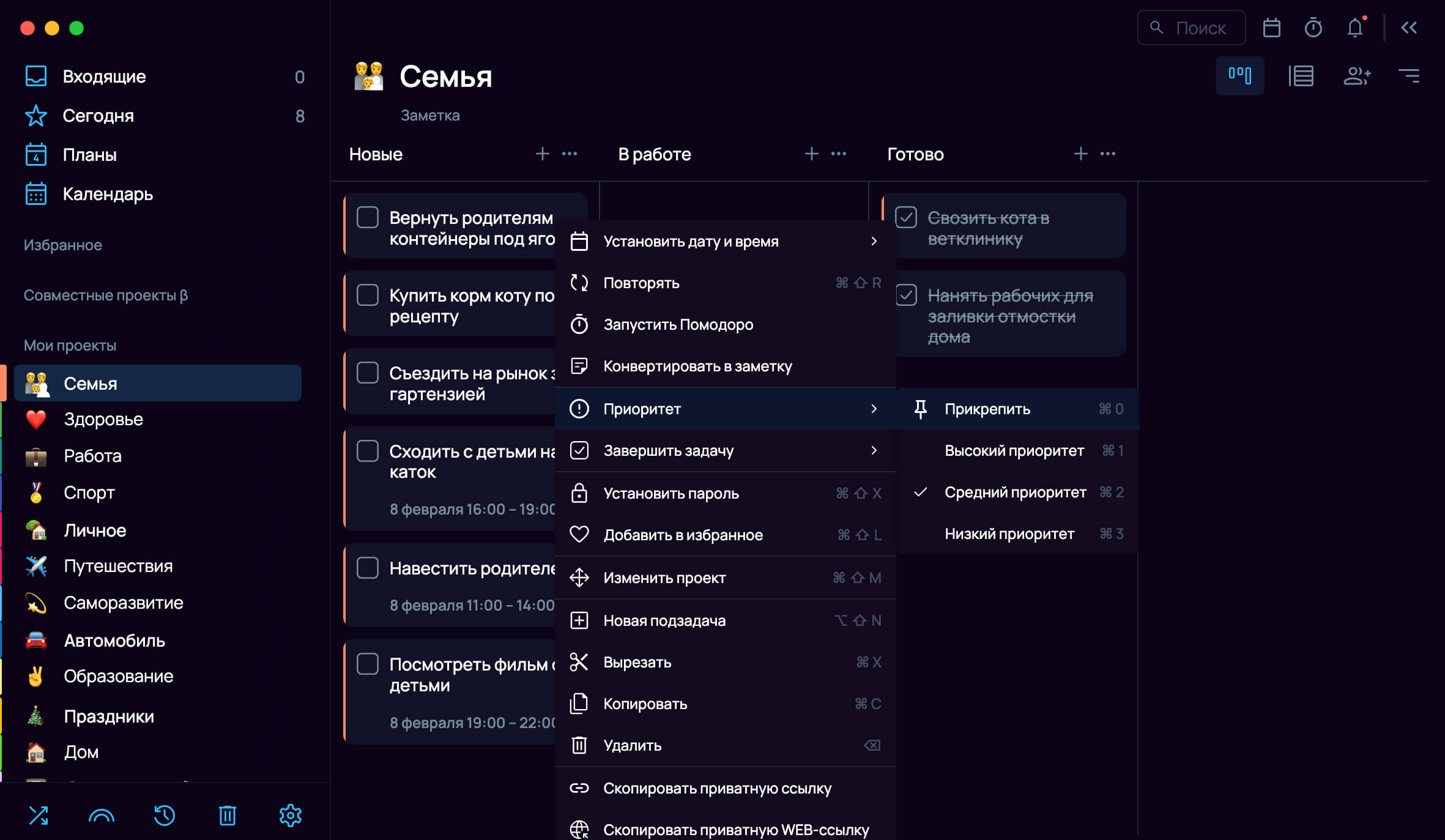Collapse the side panel with double chevron
This screenshot has width=1445, height=840.
(1409, 28)
